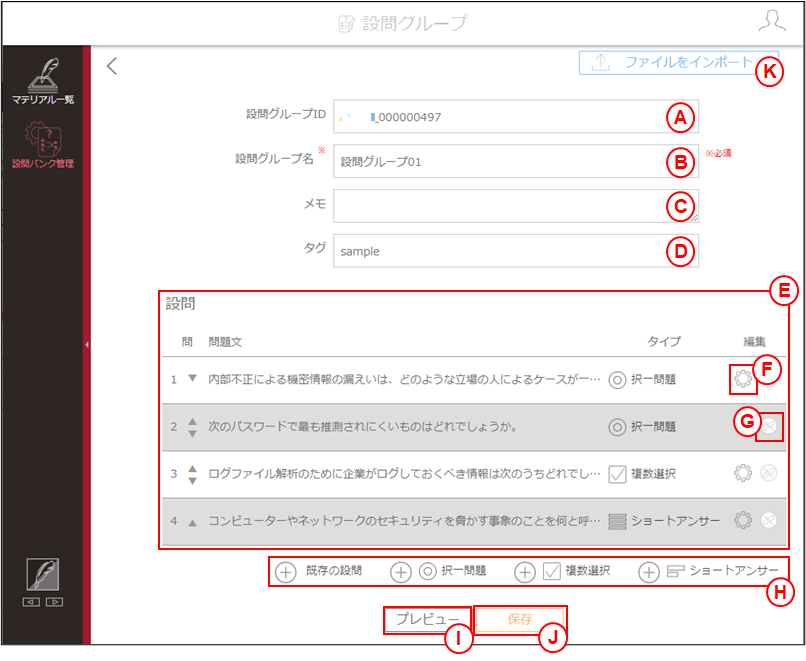Click 択一問題 type in row 2
Screen dimensions: 806x661
click(x=643, y=427)
